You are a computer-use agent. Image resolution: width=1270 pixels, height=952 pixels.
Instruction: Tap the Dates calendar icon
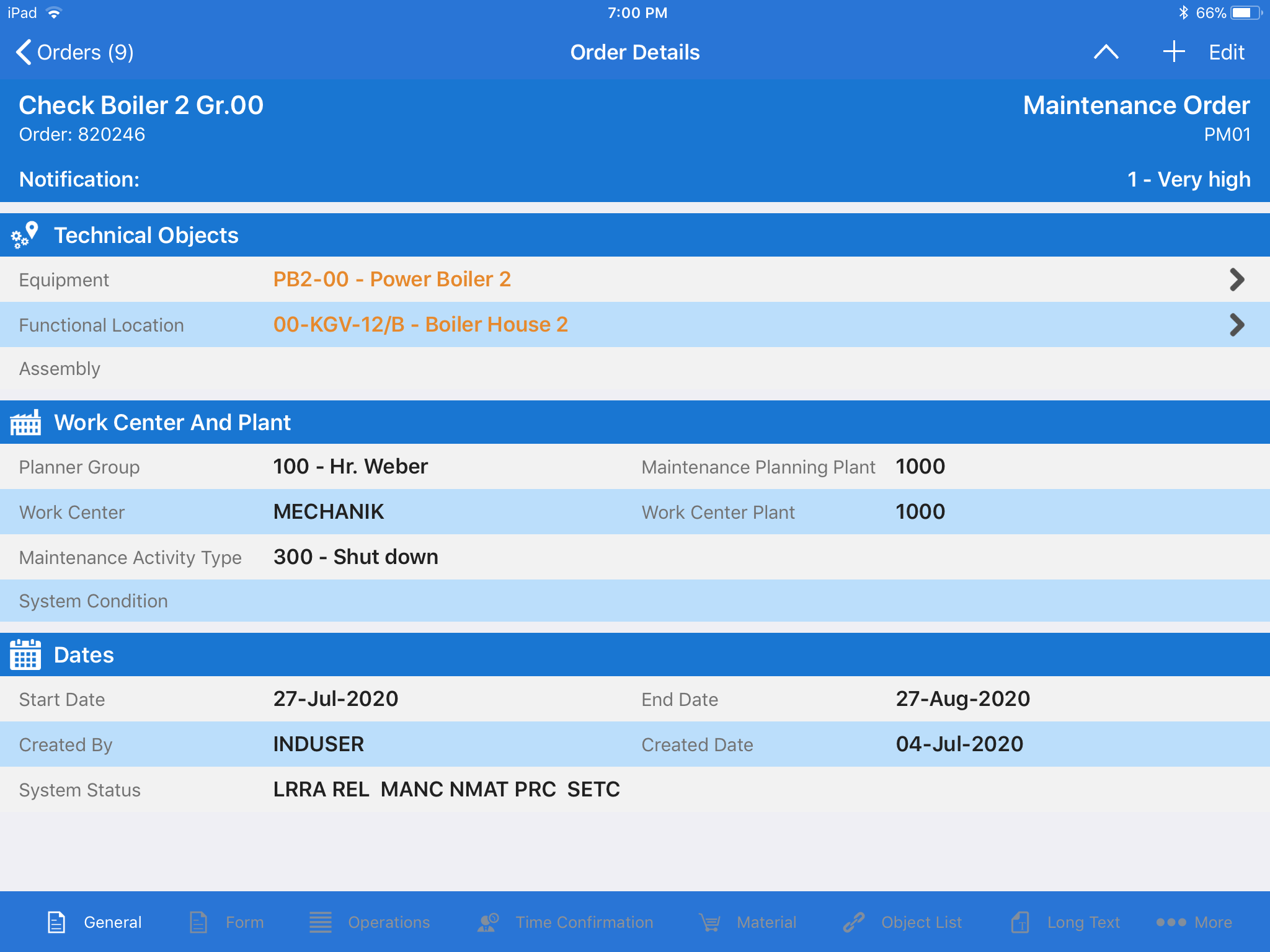click(25, 655)
